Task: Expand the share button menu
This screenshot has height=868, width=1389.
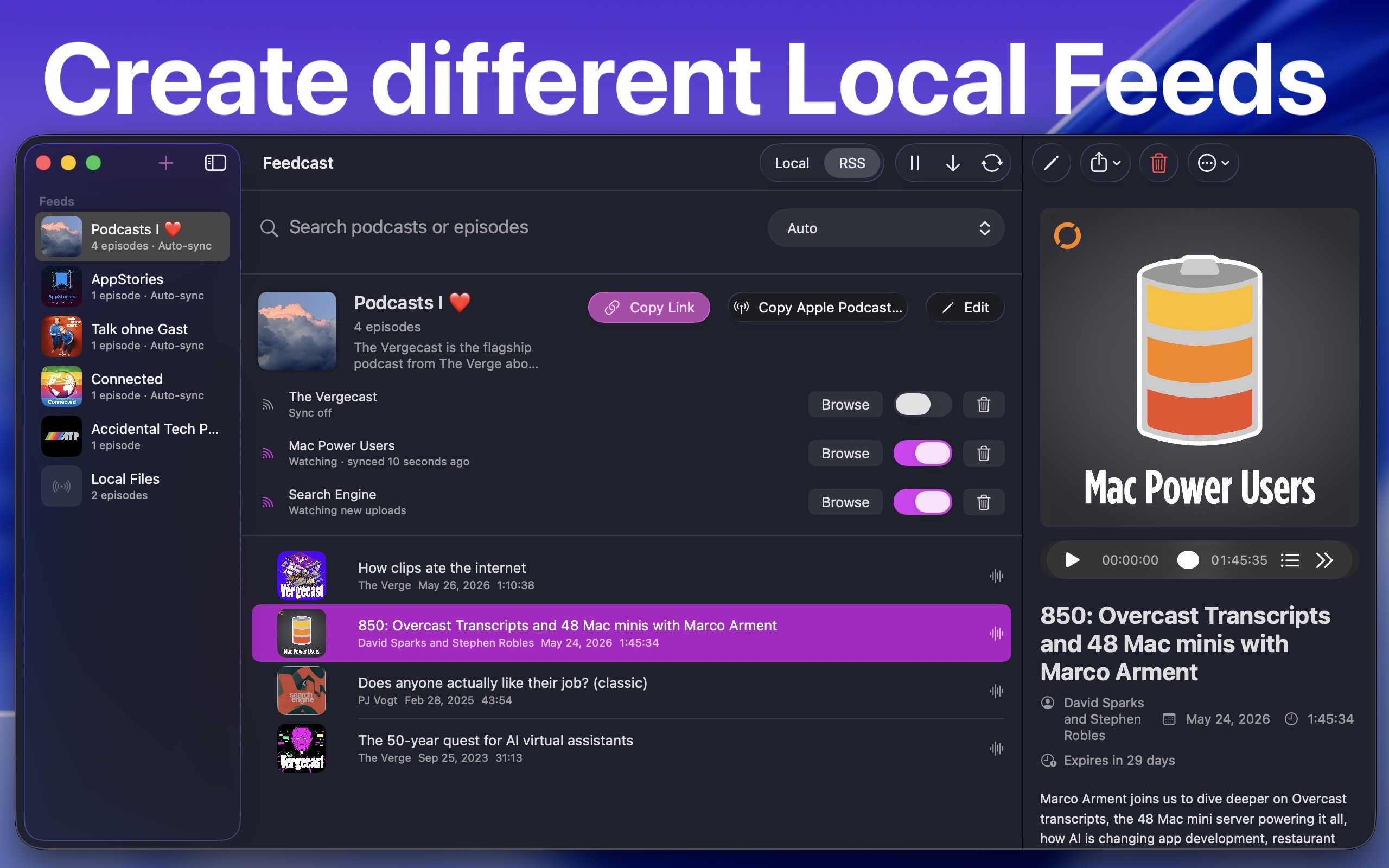Action: click(1105, 163)
